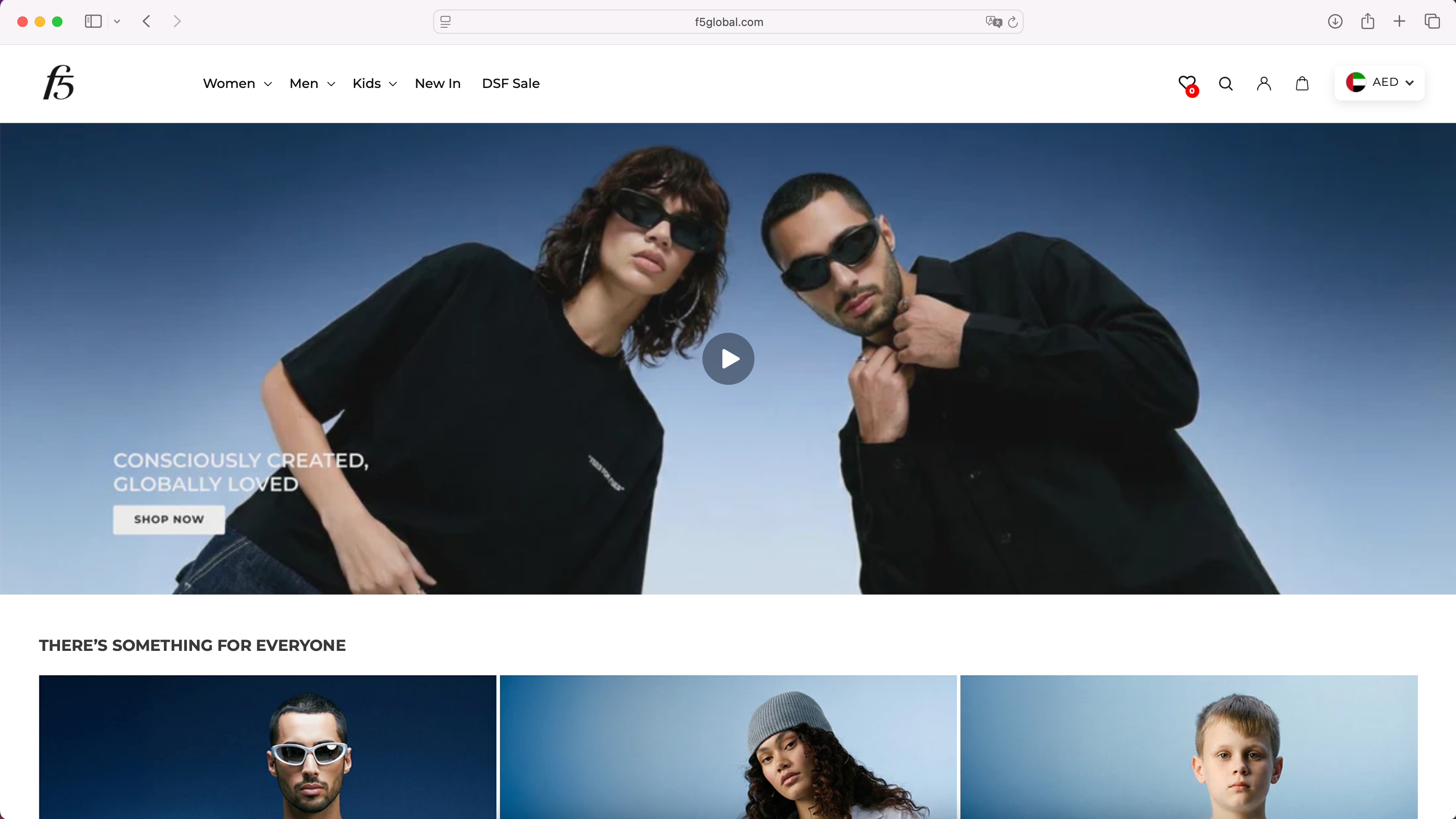Open the Men category
Viewport: 1456px width, 819px height.
pyautogui.click(x=311, y=83)
